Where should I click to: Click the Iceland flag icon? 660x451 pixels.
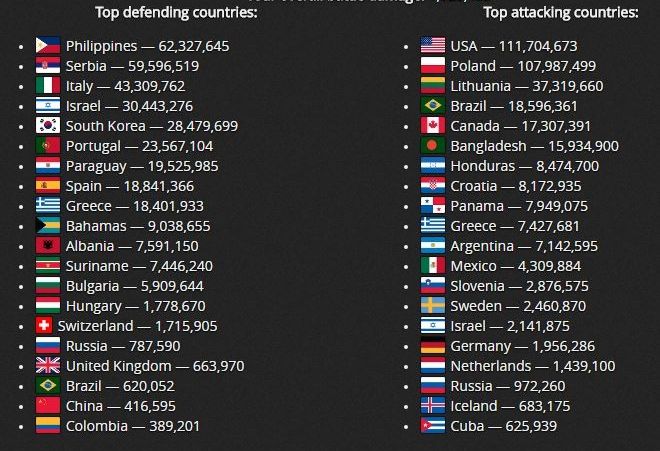(x=433, y=406)
